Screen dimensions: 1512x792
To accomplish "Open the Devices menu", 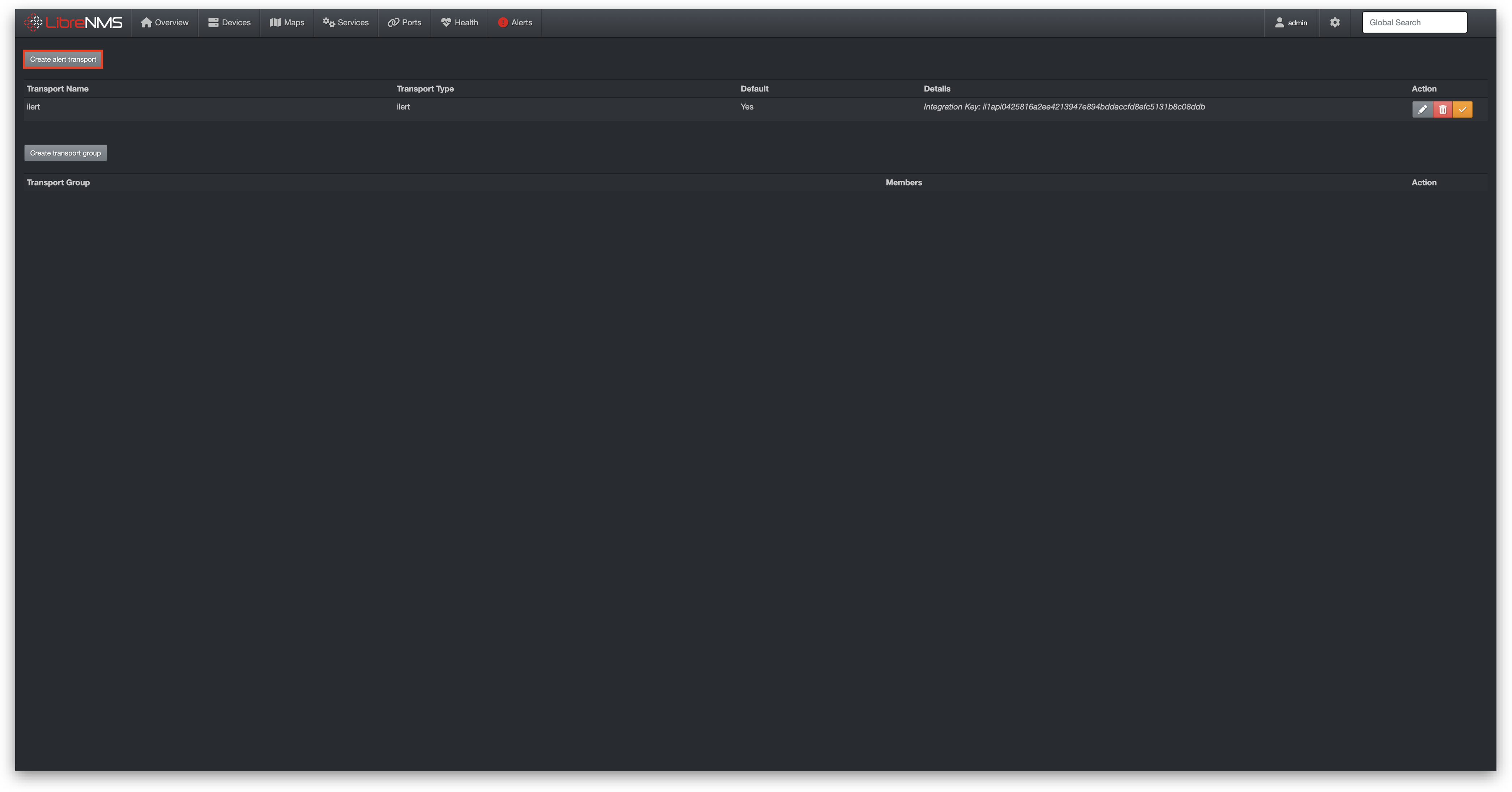I will coord(229,22).
